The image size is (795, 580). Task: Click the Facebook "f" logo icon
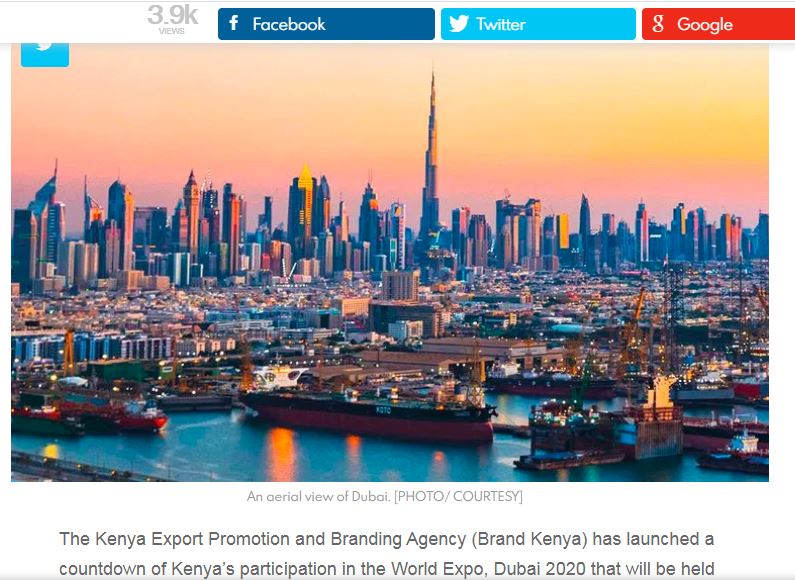[233, 23]
